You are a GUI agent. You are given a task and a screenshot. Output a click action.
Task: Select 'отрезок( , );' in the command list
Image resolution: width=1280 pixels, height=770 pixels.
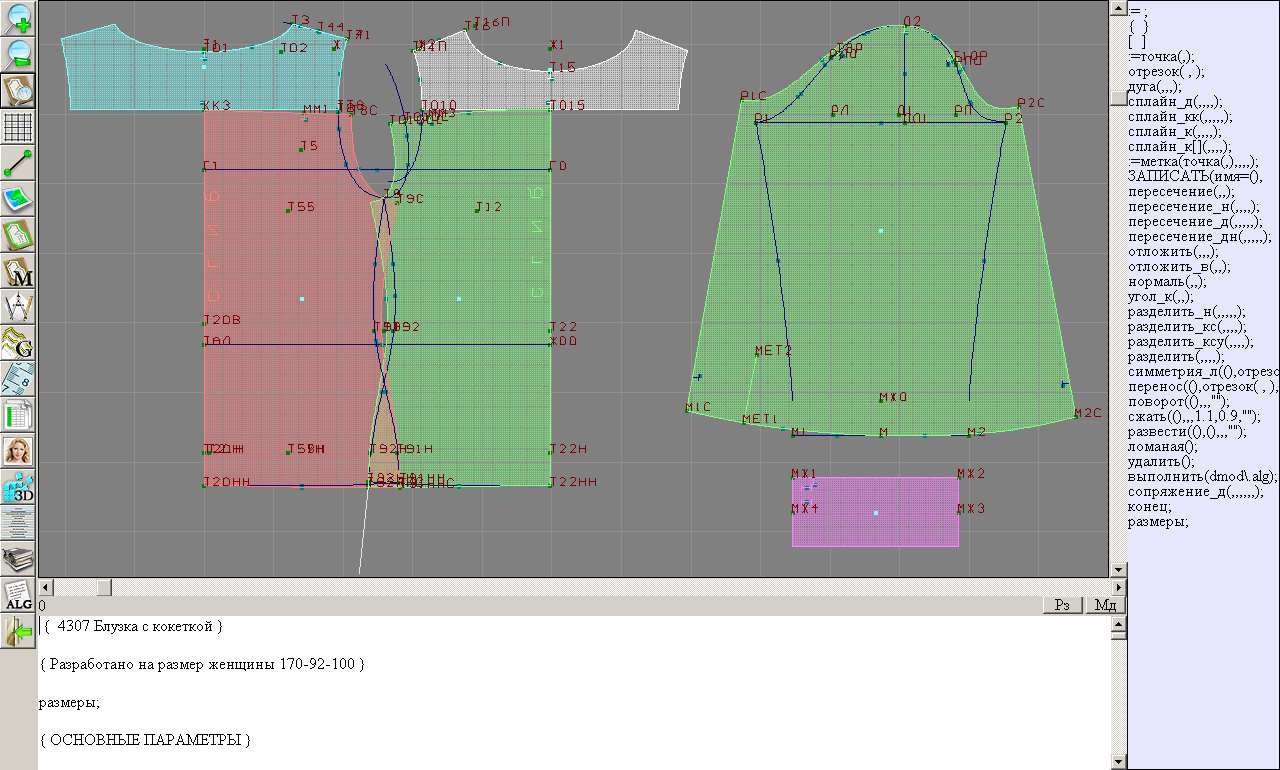(x=1166, y=72)
